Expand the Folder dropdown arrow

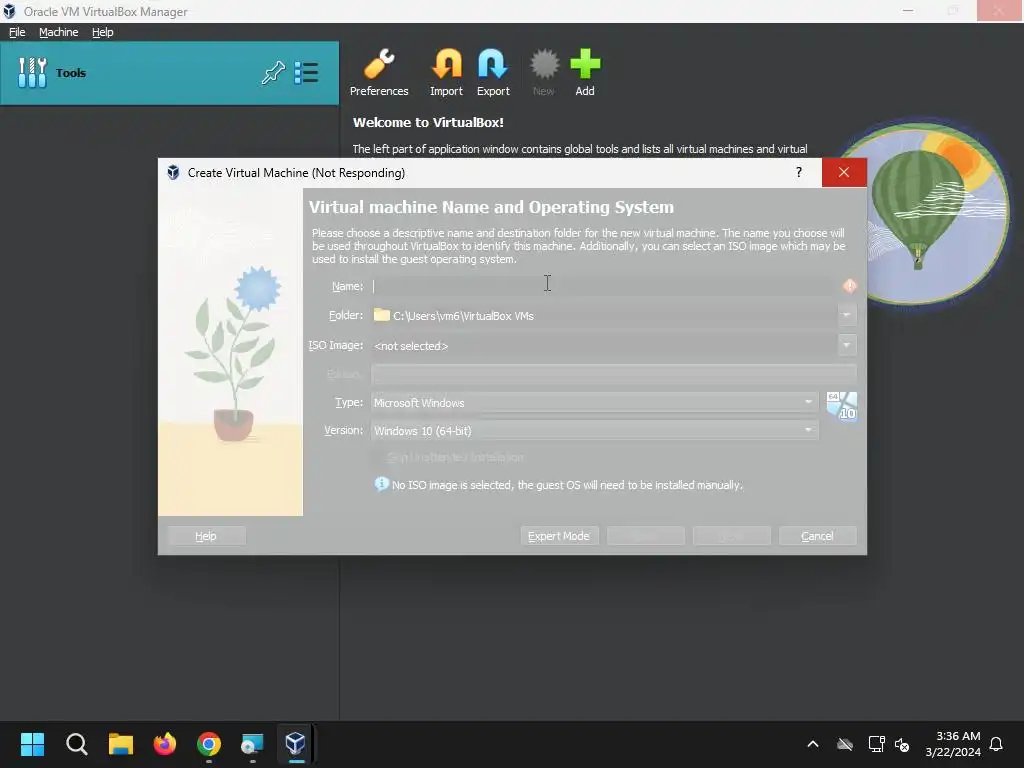tap(846, 315)
